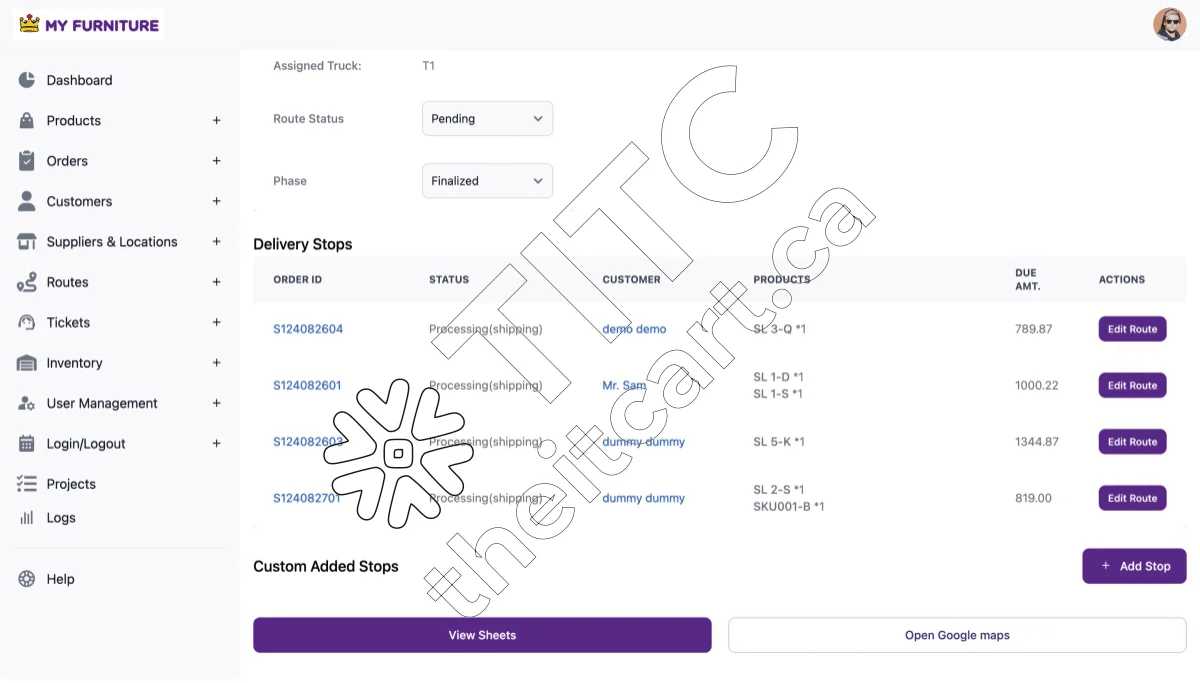This screenshot has height=683, width=1200.
Task: Click the Orders clipboard icon
Action: click(x=27, y=161)
